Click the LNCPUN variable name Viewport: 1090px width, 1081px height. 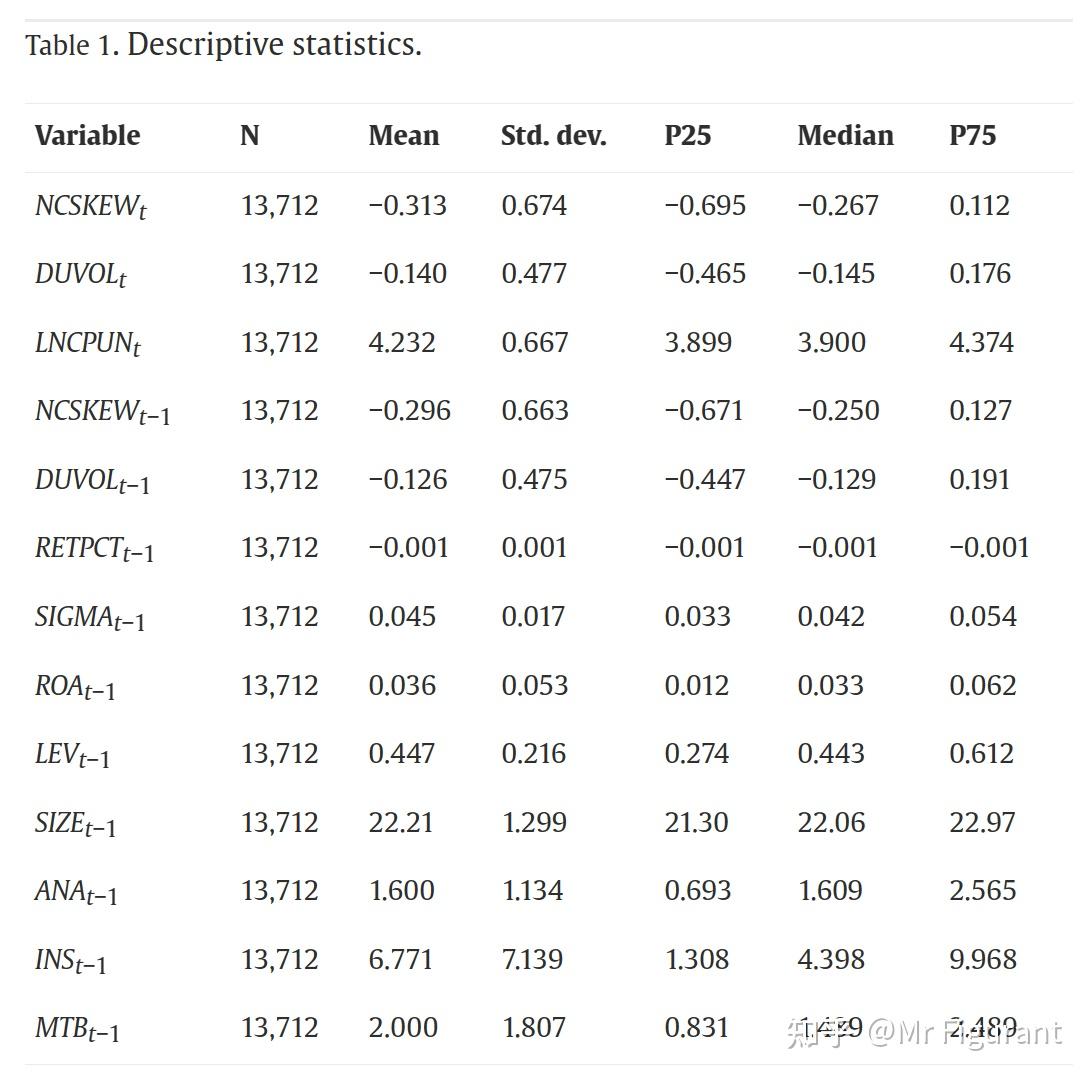pos(87,343)
